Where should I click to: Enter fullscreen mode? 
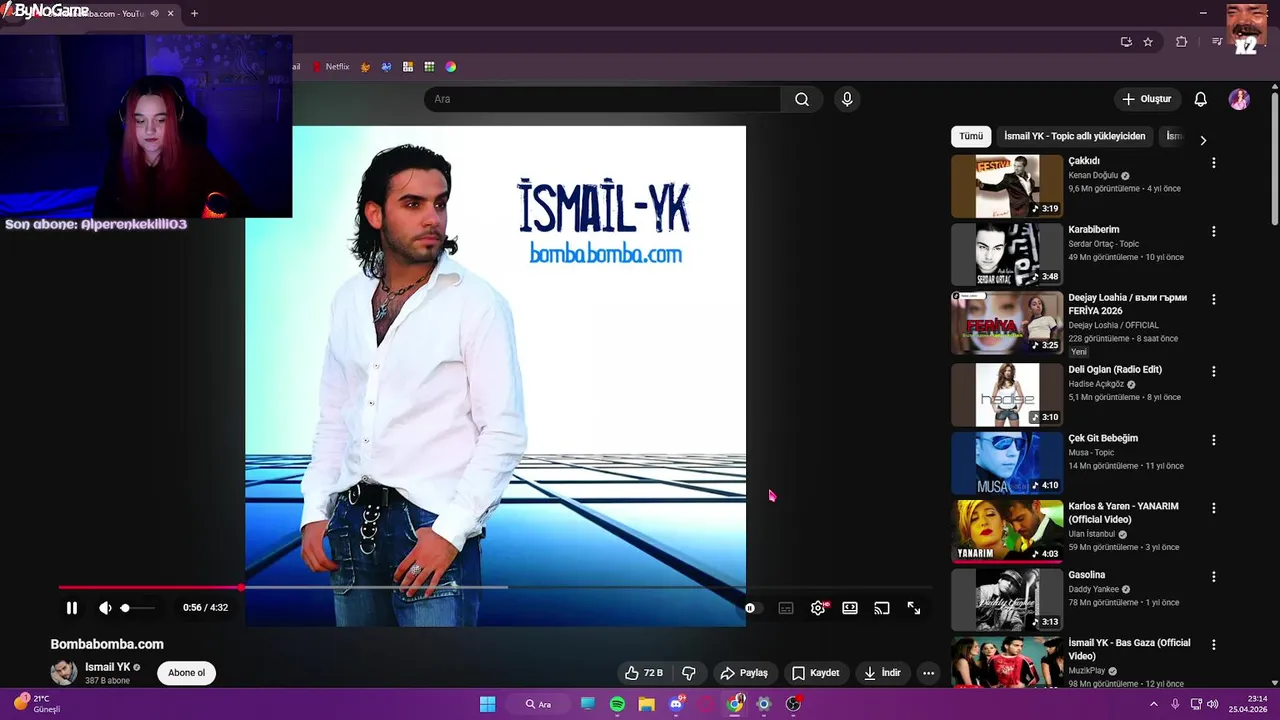(x=914, y=608)
